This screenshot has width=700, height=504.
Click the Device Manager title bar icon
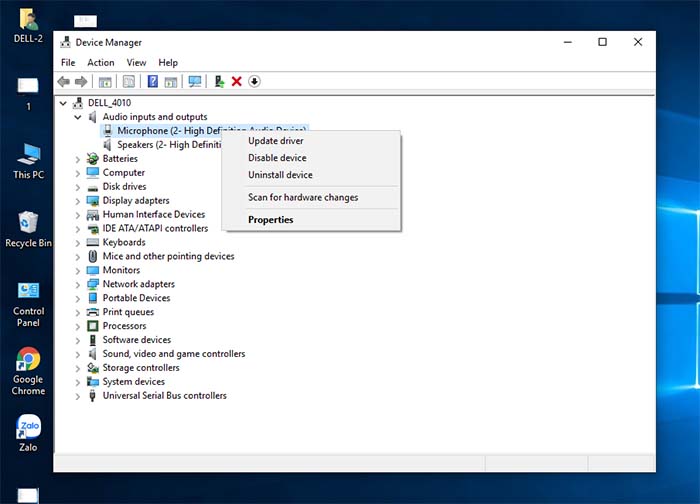[x=65, y=42]
